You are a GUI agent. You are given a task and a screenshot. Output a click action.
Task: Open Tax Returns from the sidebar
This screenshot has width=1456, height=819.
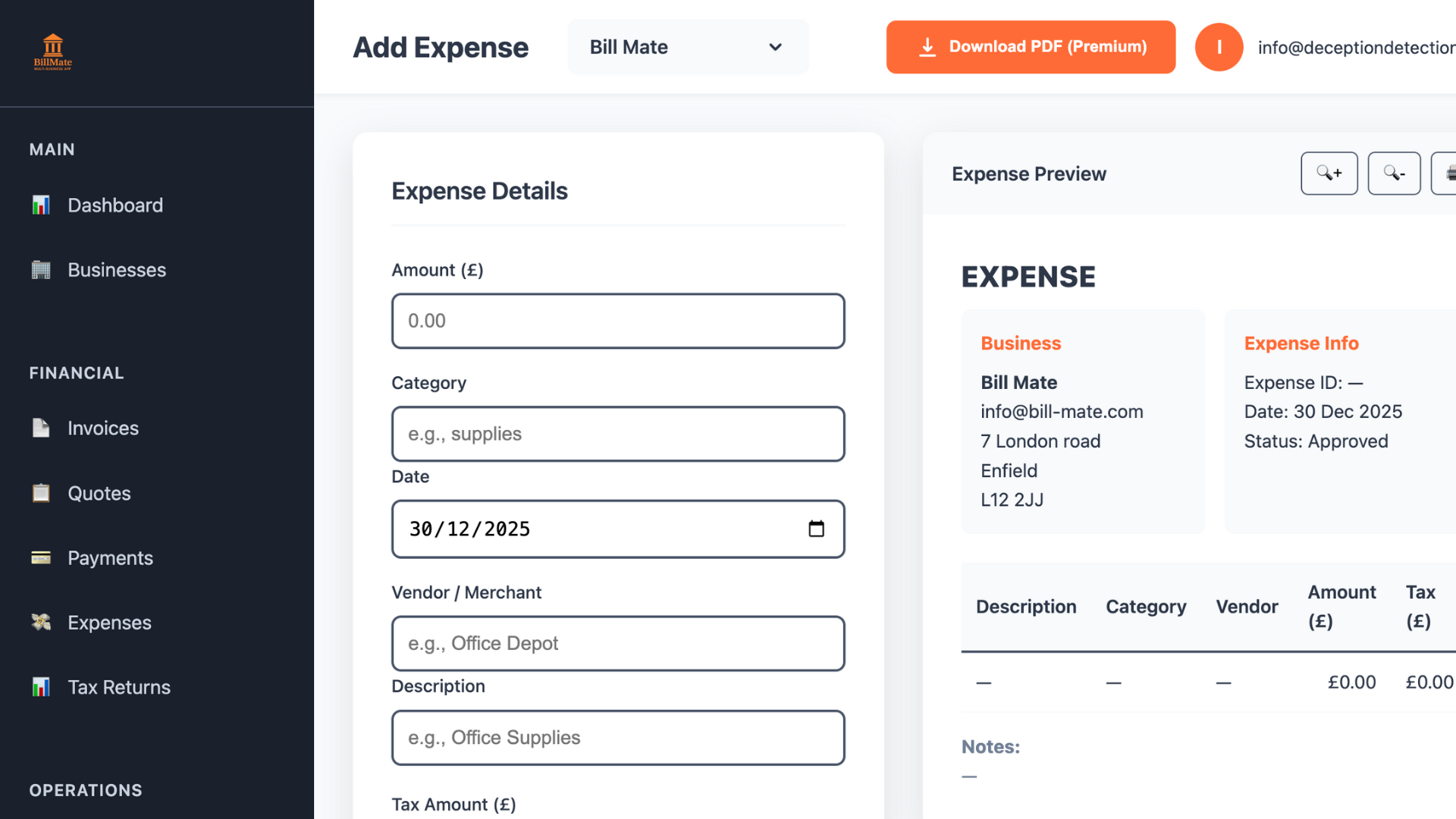[119, 687]
